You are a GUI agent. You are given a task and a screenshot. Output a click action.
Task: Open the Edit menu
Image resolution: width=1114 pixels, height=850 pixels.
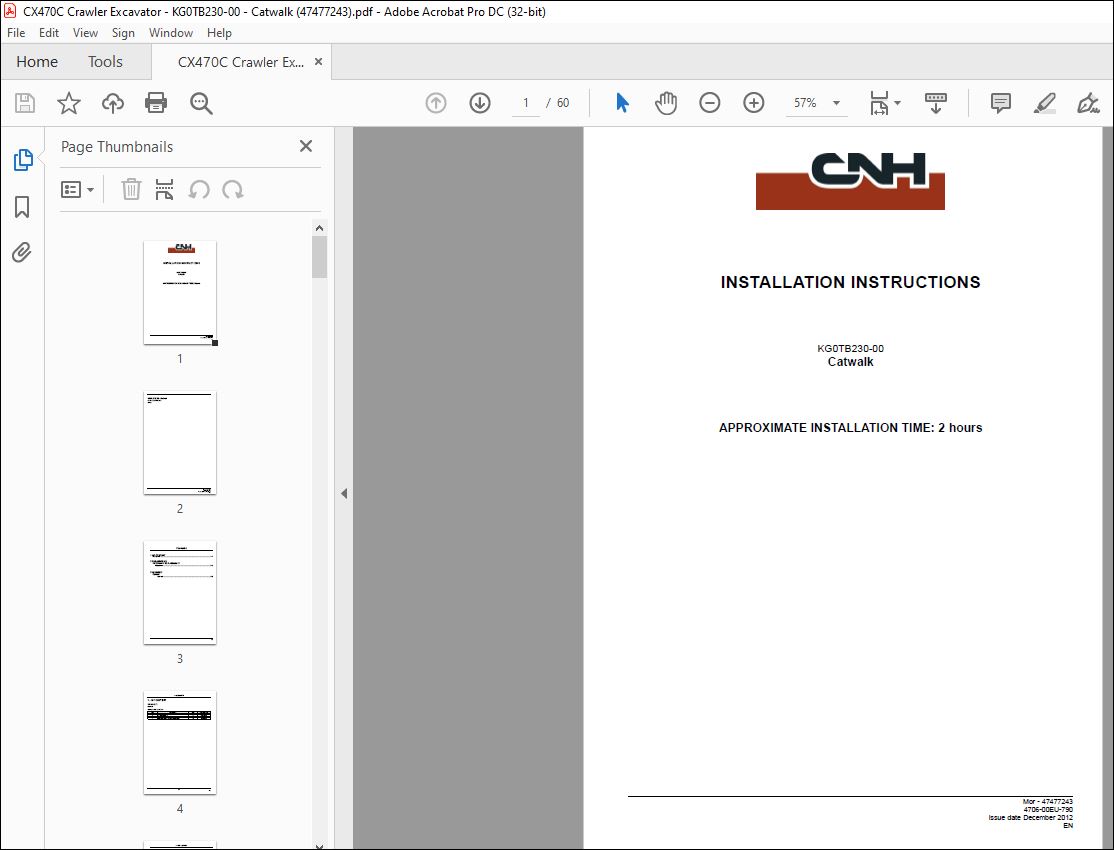coord(48,33)
